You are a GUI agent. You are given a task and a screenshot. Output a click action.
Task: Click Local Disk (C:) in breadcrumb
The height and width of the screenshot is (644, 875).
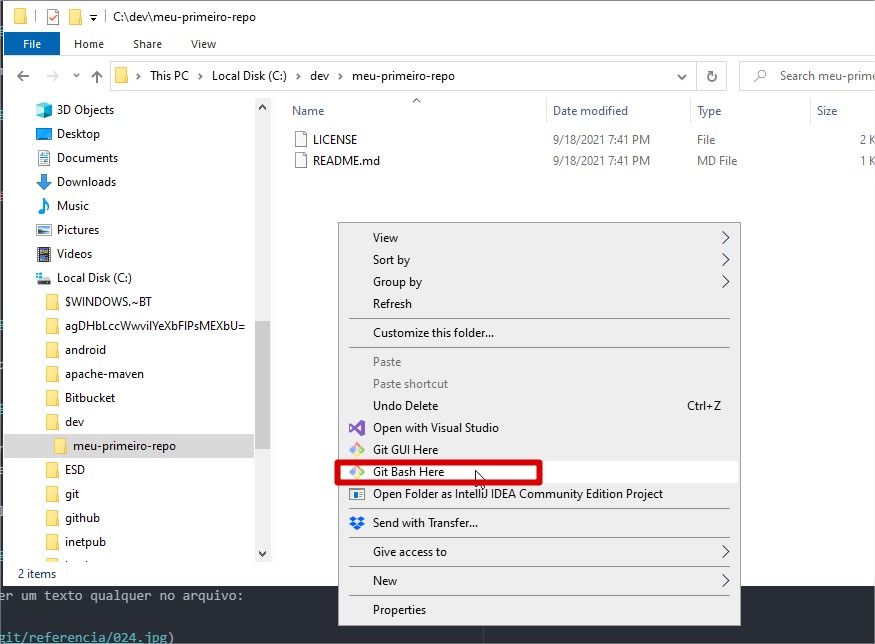pos(249,76)
